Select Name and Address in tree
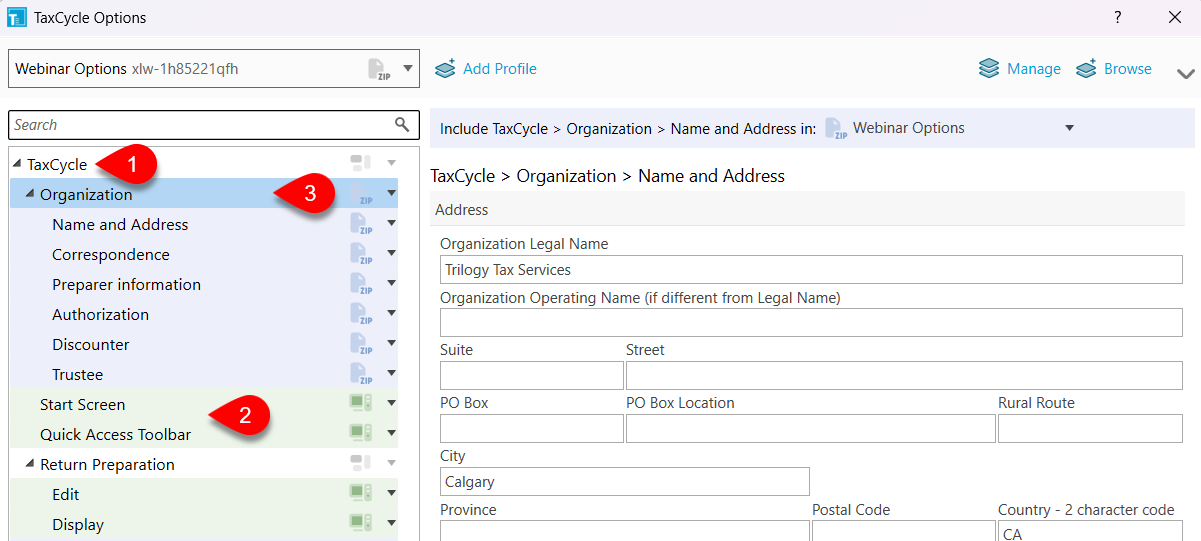This screenshot has height=541, width=1201. (120, 224)
